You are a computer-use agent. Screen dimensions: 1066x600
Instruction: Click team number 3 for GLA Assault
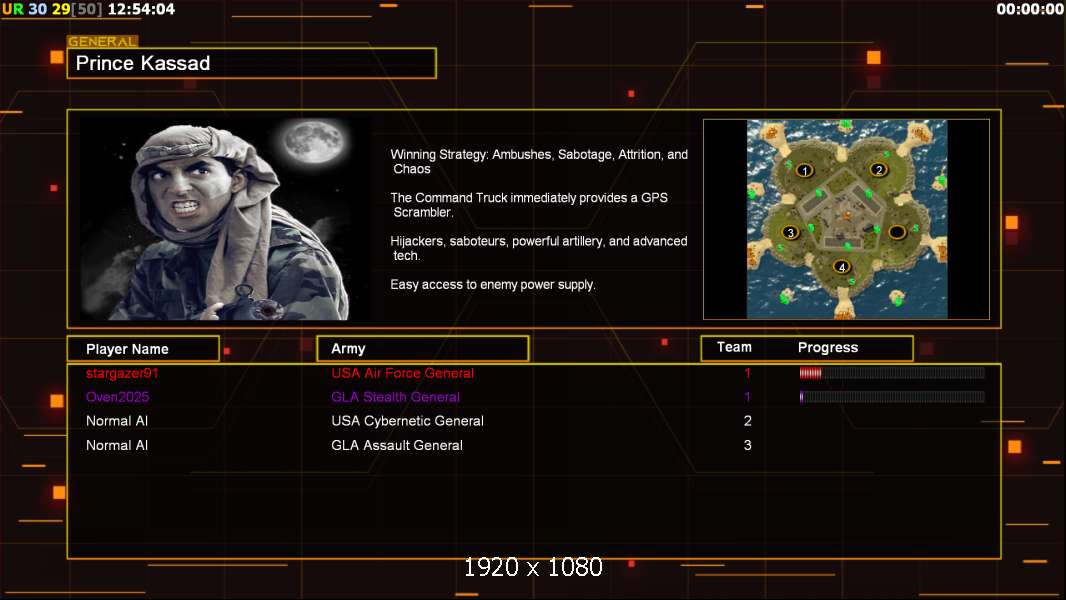click(747, 445)
